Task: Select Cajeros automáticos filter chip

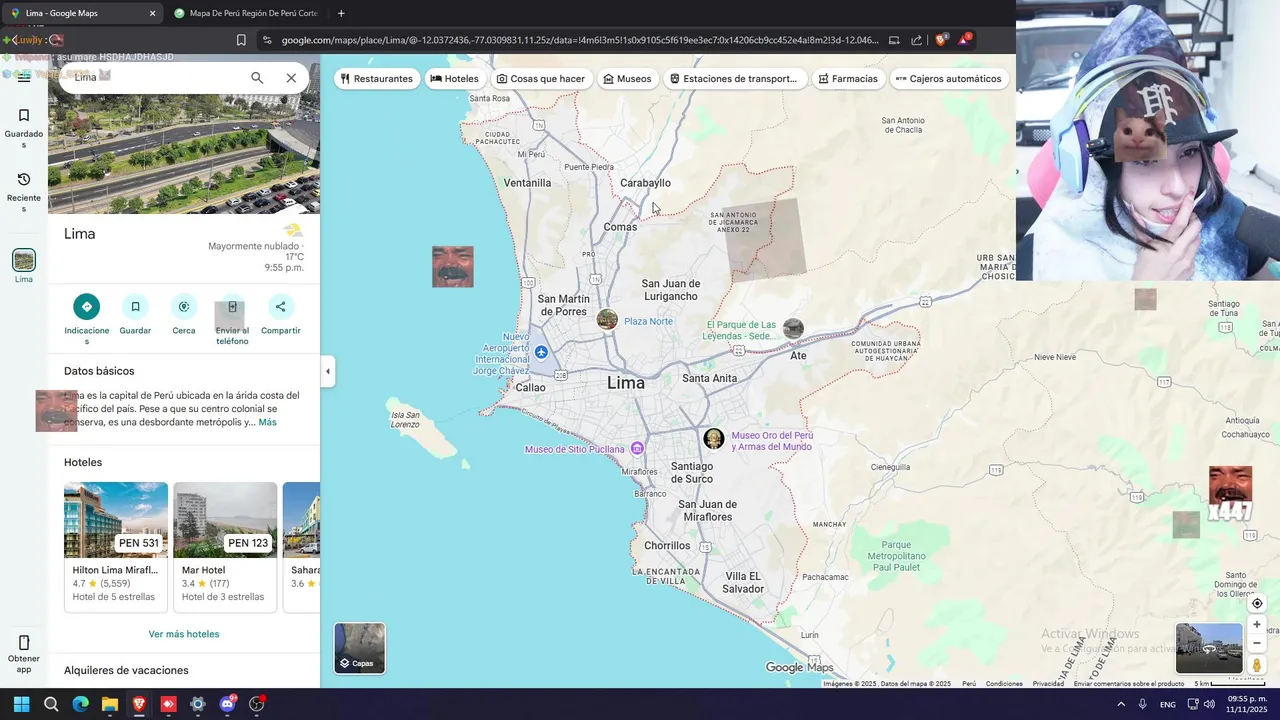Action: click(x=949, y=79)
